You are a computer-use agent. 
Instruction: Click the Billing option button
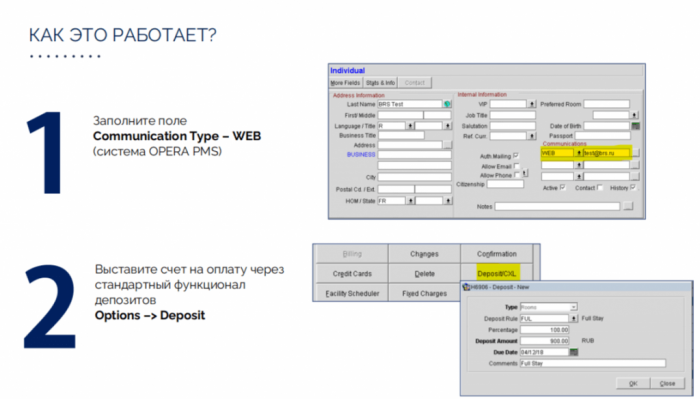[352, 254]
